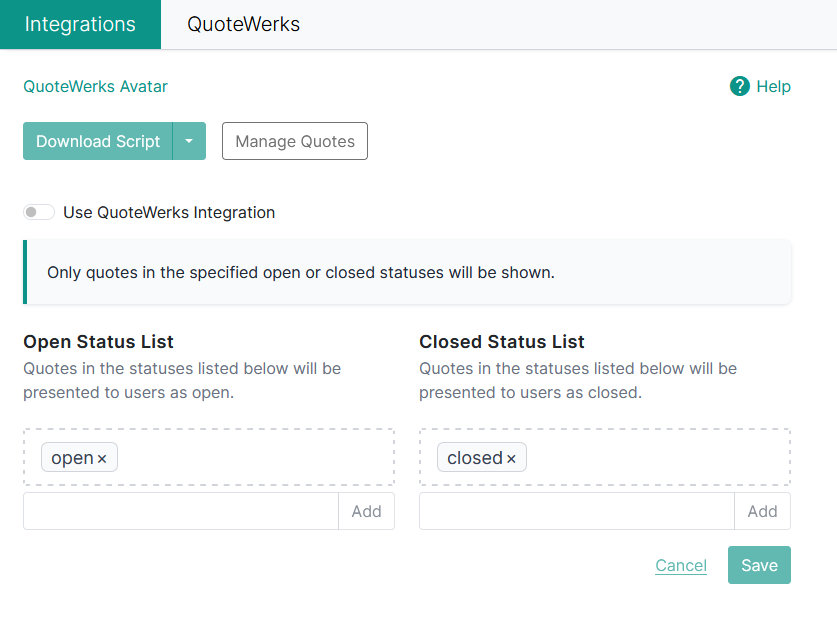Save the QuoteWerks settings
Image resolution: width=837 pixels, height=622 pixels.
[x=759, y=565]
